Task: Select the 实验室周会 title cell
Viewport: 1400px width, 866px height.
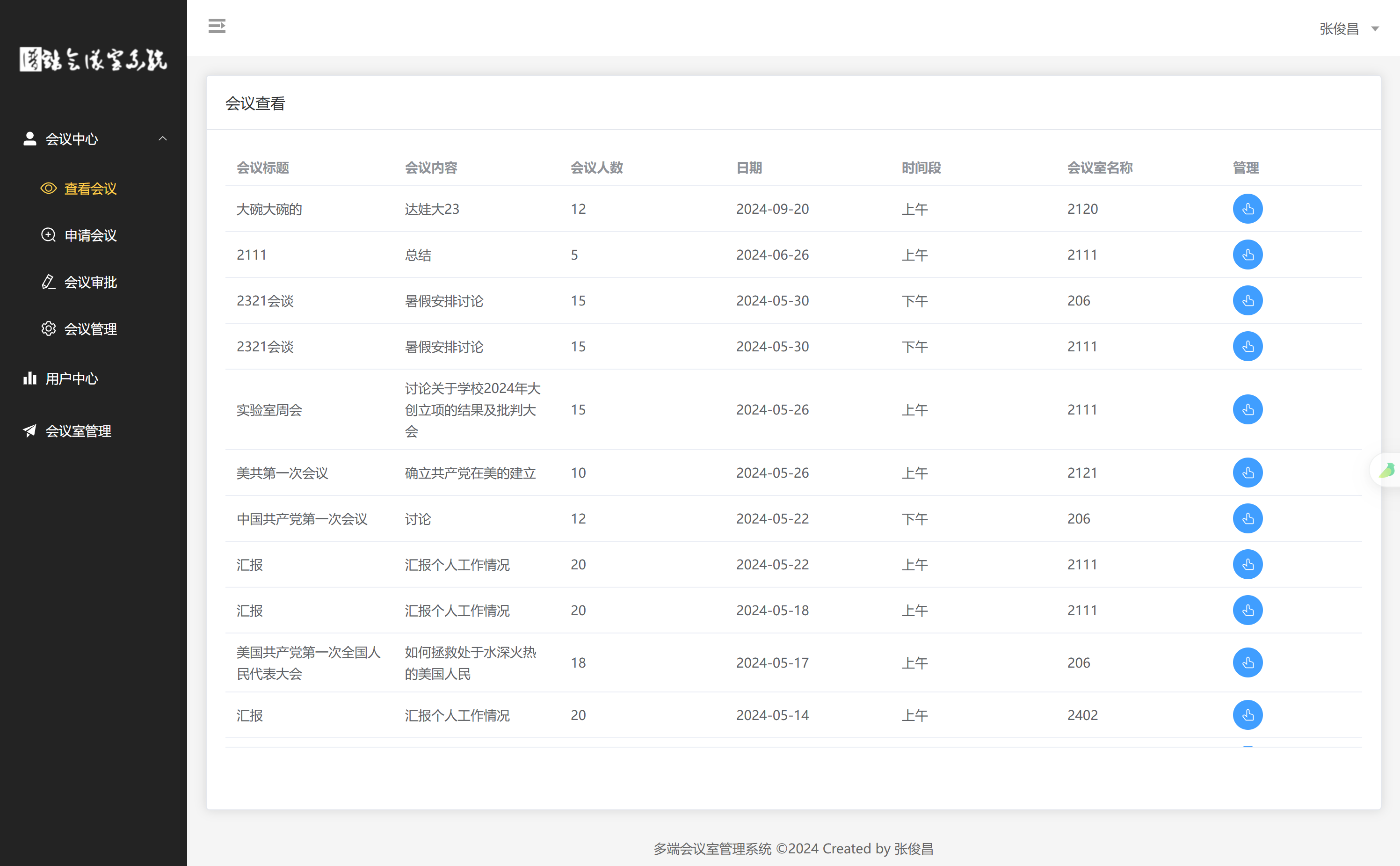Action: click(x=269, y=410)
